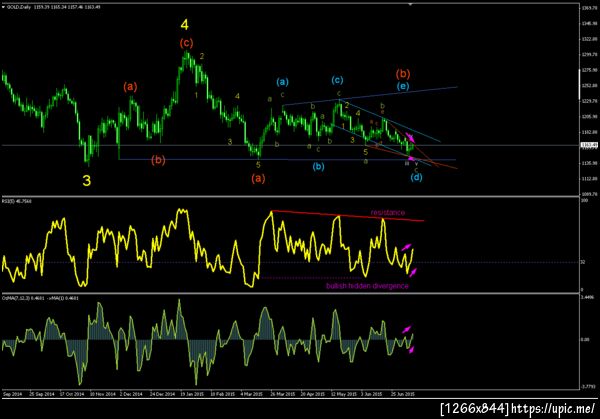Viewport: 600px width, 419px height.
Task: Click the 10 Nov 2014 date label
Action: pos(103,394)
